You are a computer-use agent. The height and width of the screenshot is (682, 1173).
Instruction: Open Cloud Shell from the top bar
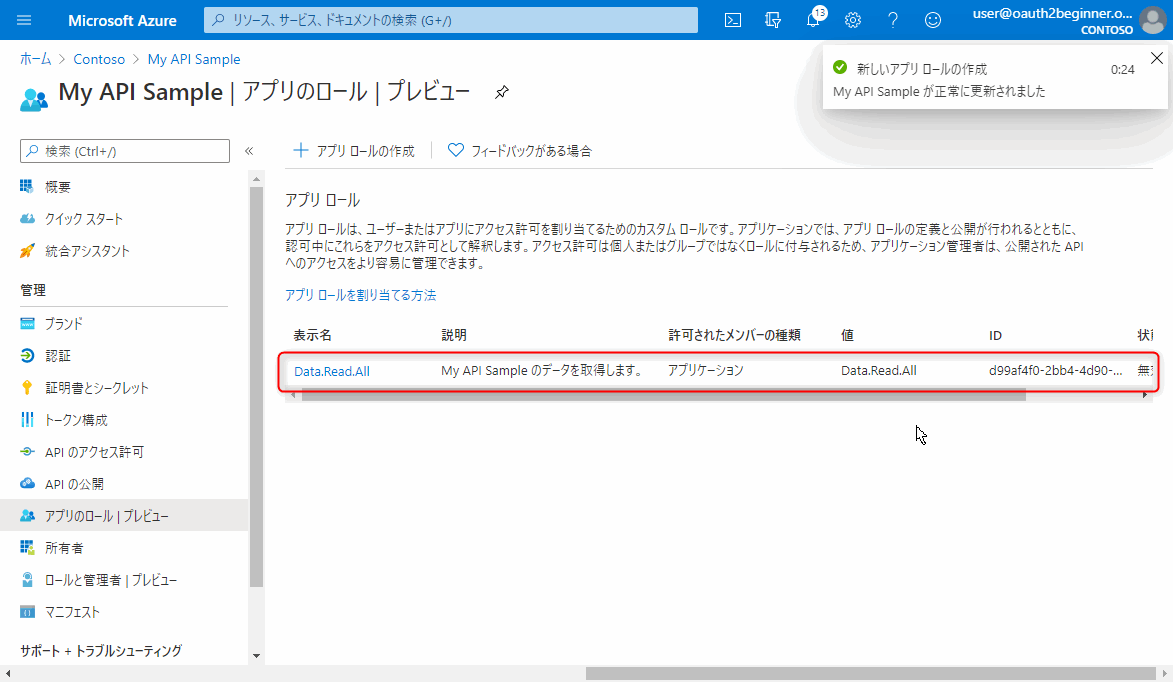733,20
